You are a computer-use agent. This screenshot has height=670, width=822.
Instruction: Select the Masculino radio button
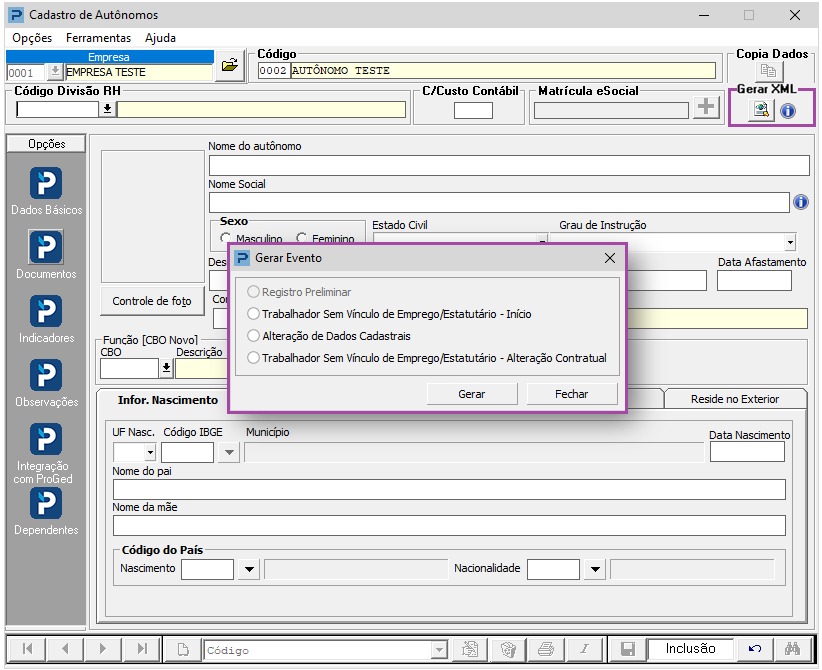(226, 239)
